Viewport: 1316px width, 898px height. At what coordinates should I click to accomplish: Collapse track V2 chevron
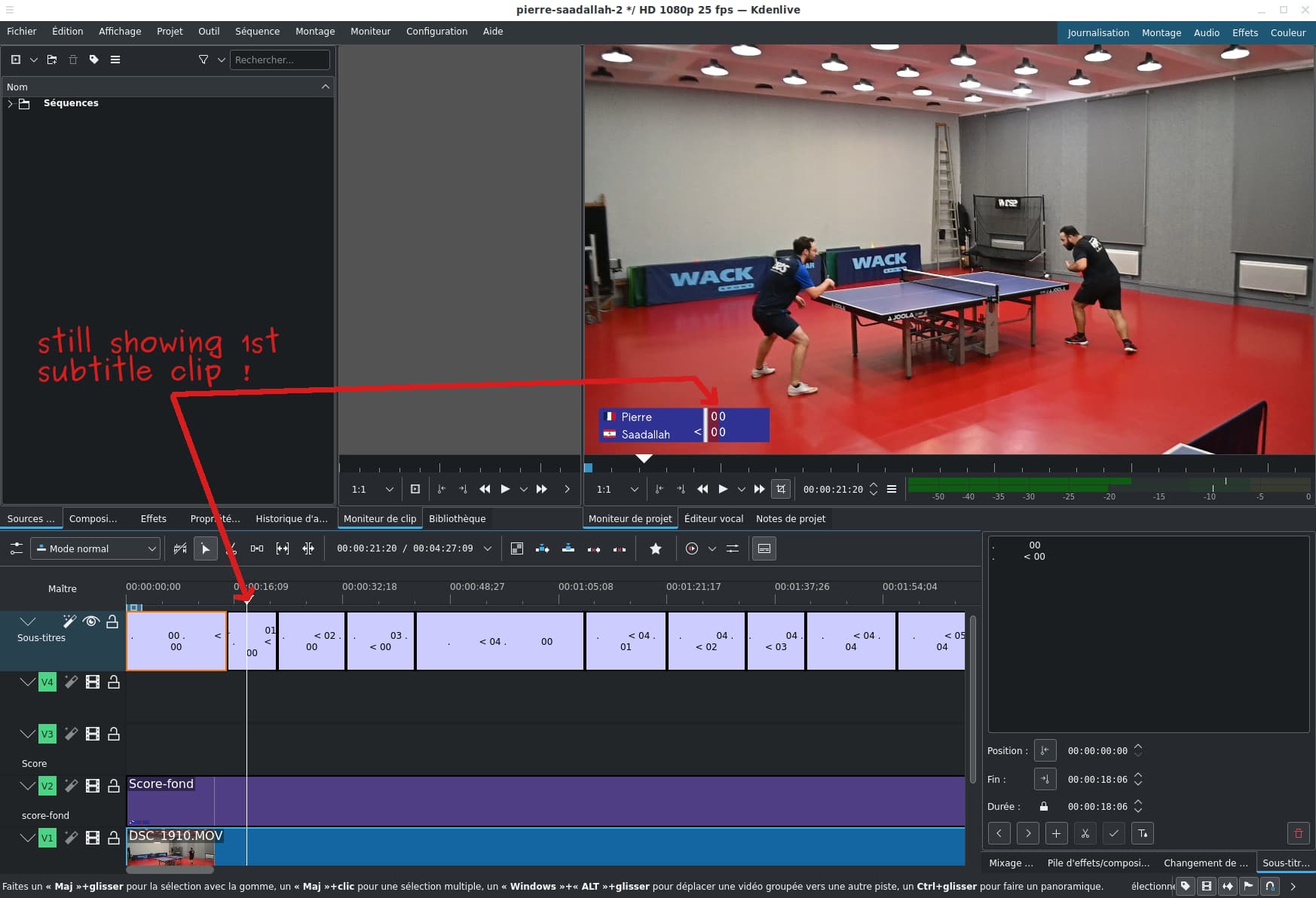point(28,786)
